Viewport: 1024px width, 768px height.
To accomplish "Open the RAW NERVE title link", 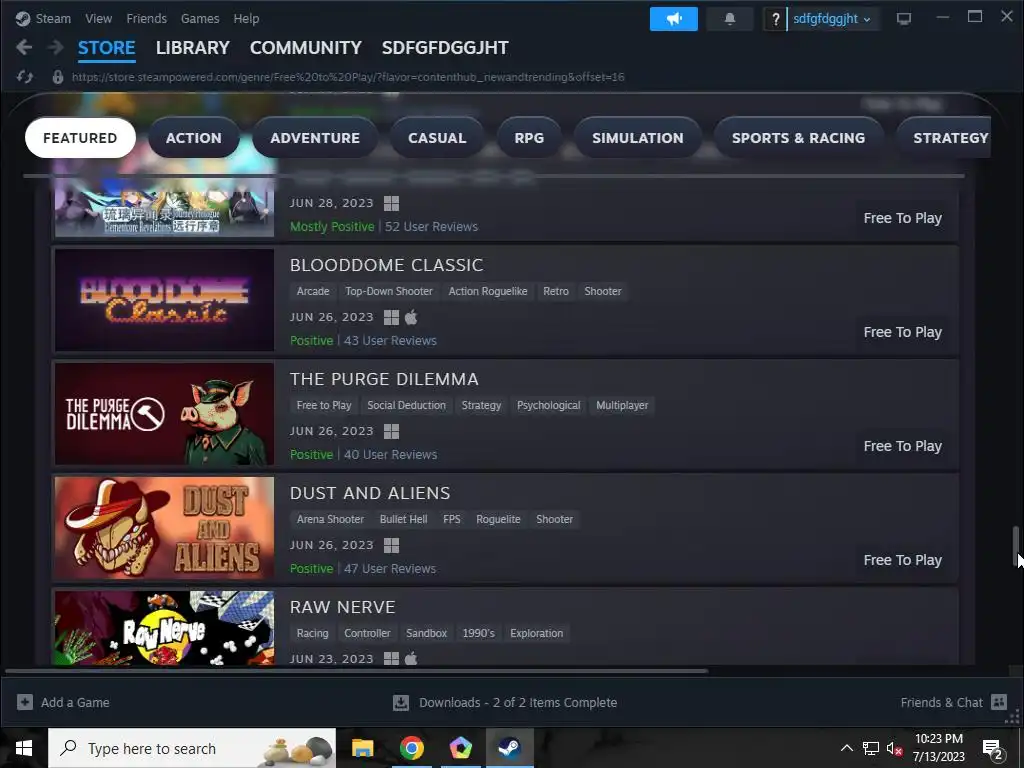I will tap(343, 607).
